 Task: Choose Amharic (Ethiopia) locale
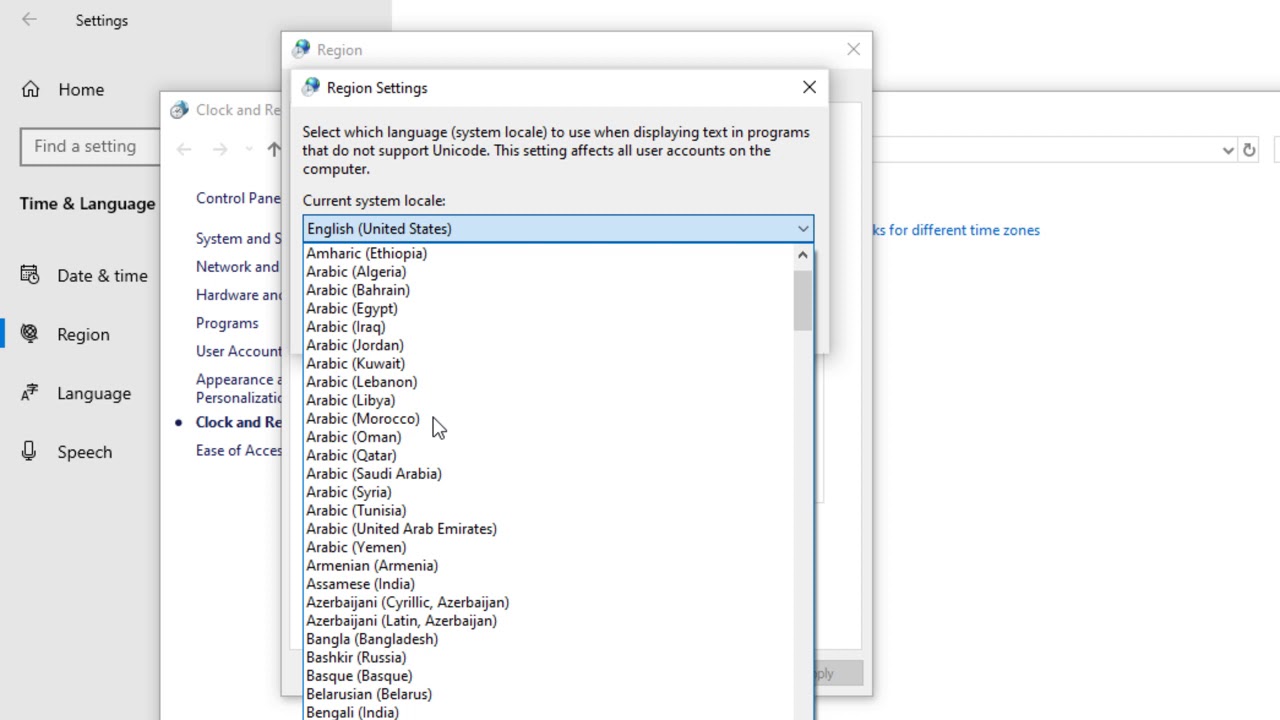click(x=548, y=254)
